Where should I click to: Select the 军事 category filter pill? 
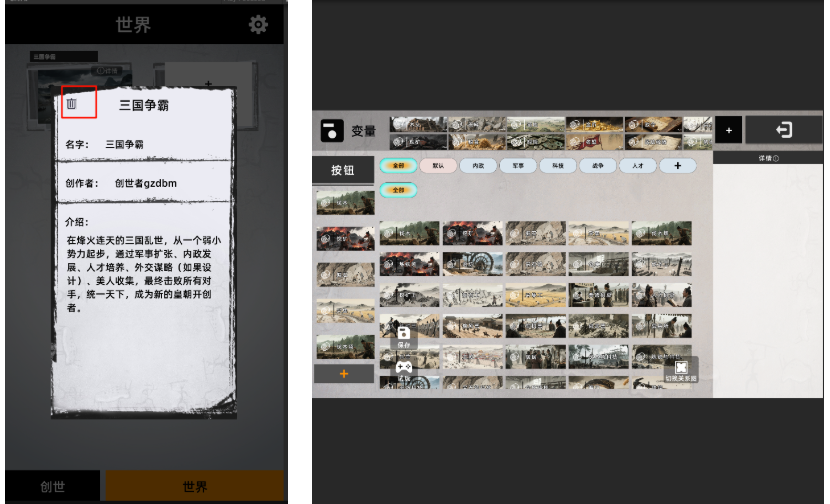[519, 165]
